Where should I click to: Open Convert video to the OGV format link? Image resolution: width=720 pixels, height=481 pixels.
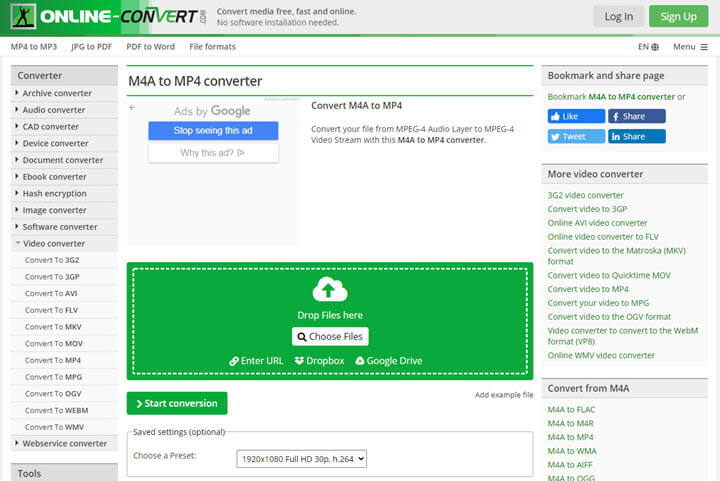[x=609, y=317]
